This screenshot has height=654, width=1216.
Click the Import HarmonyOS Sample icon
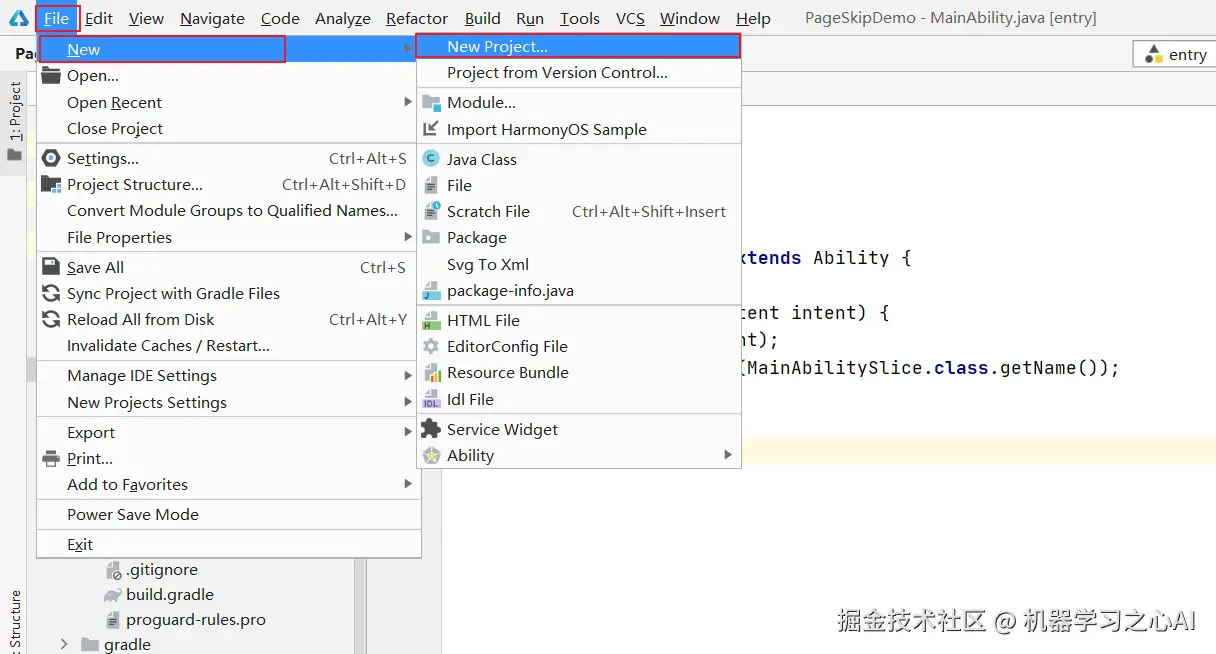[x=431, y=129]
